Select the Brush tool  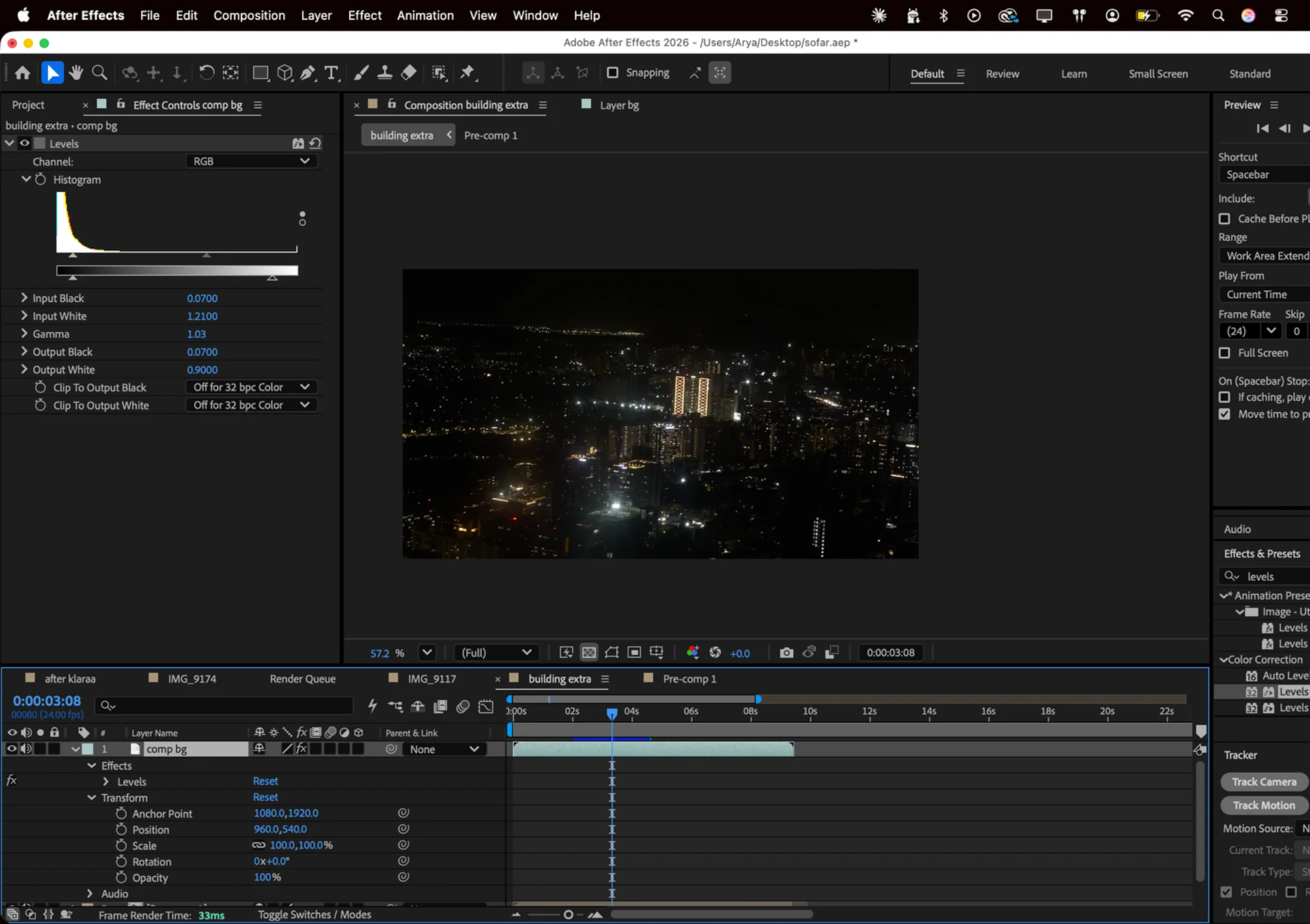361,73
